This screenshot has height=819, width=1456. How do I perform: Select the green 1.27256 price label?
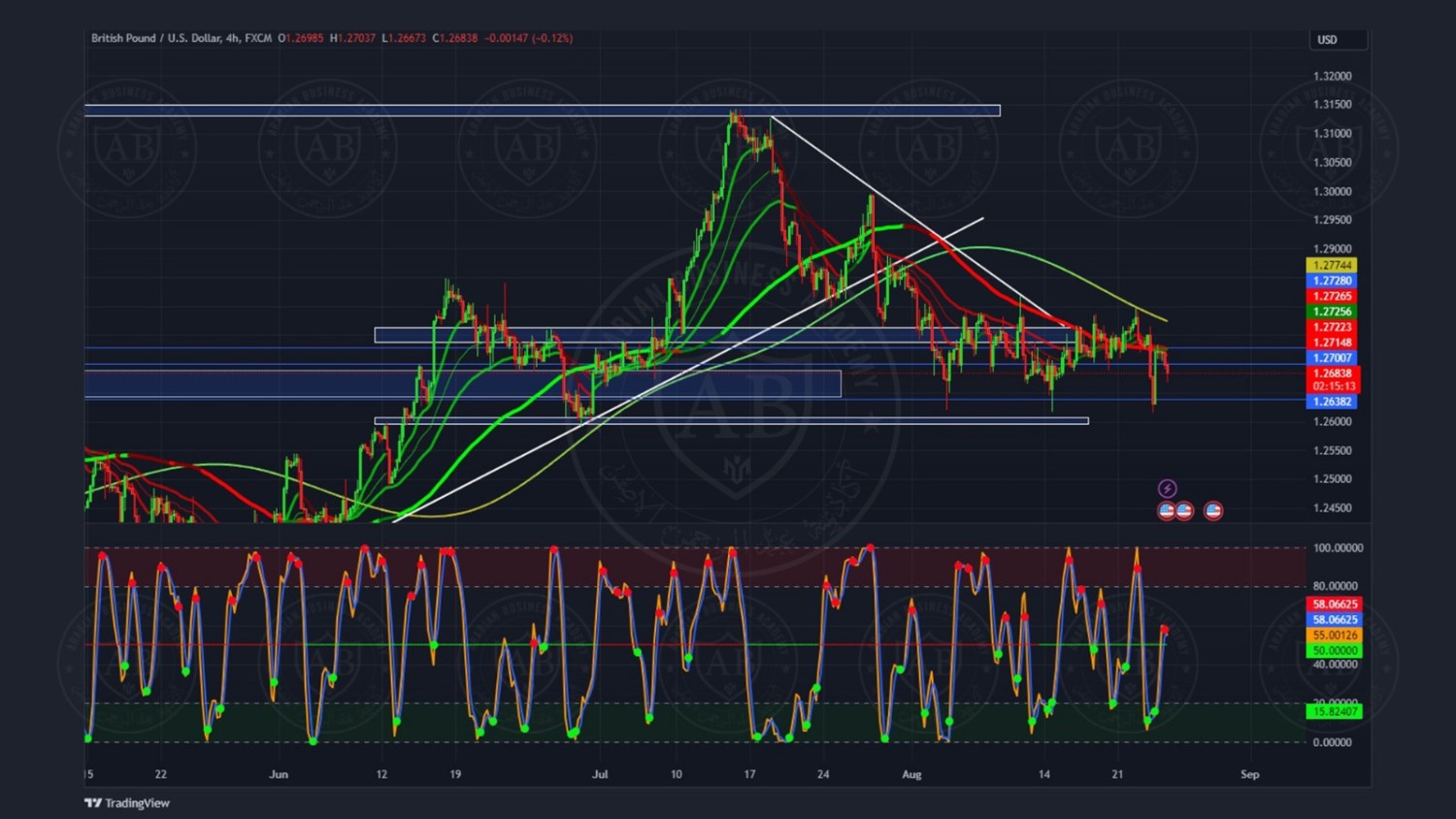pos(1332,311)
